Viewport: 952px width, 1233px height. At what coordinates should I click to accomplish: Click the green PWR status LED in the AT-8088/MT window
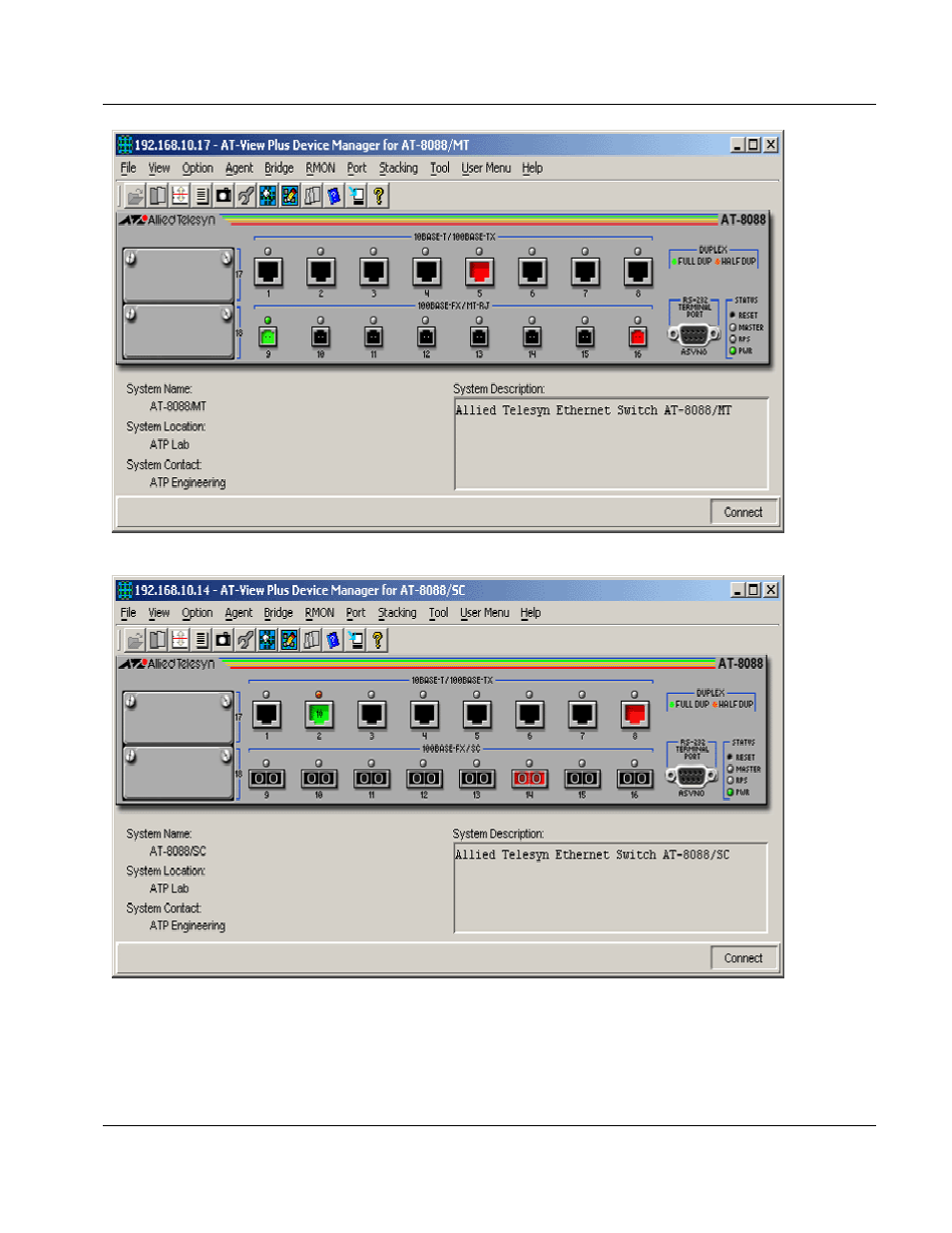point(732,351)
